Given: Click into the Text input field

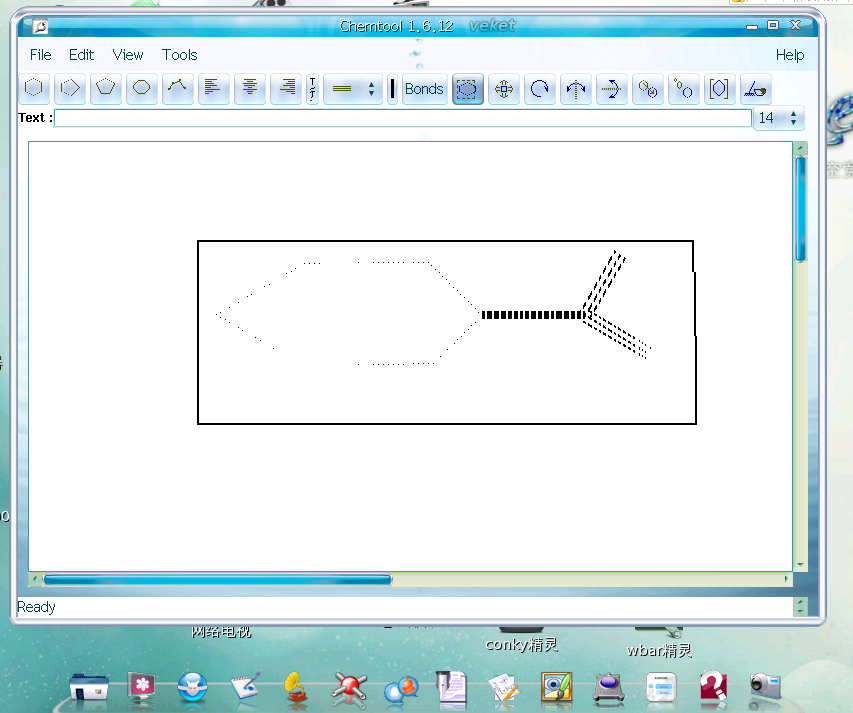Looking at the screenshot, I should 403,118.
